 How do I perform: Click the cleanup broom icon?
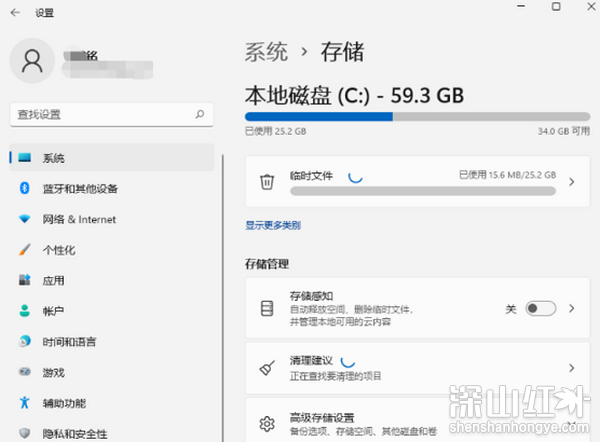[267, 368]
